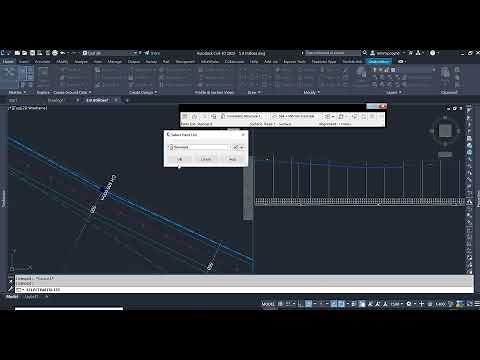480x360 pixels.
Task: Click Cancel in Select Parts List dialog
Action: pyautogui.click(x=206, y=159)
